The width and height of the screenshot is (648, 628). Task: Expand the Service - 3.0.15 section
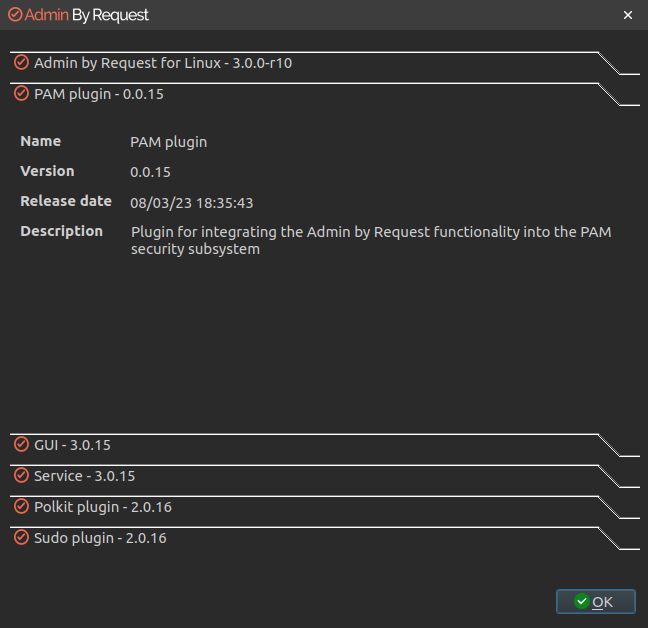pyautogui.click(x=324, y=476)
